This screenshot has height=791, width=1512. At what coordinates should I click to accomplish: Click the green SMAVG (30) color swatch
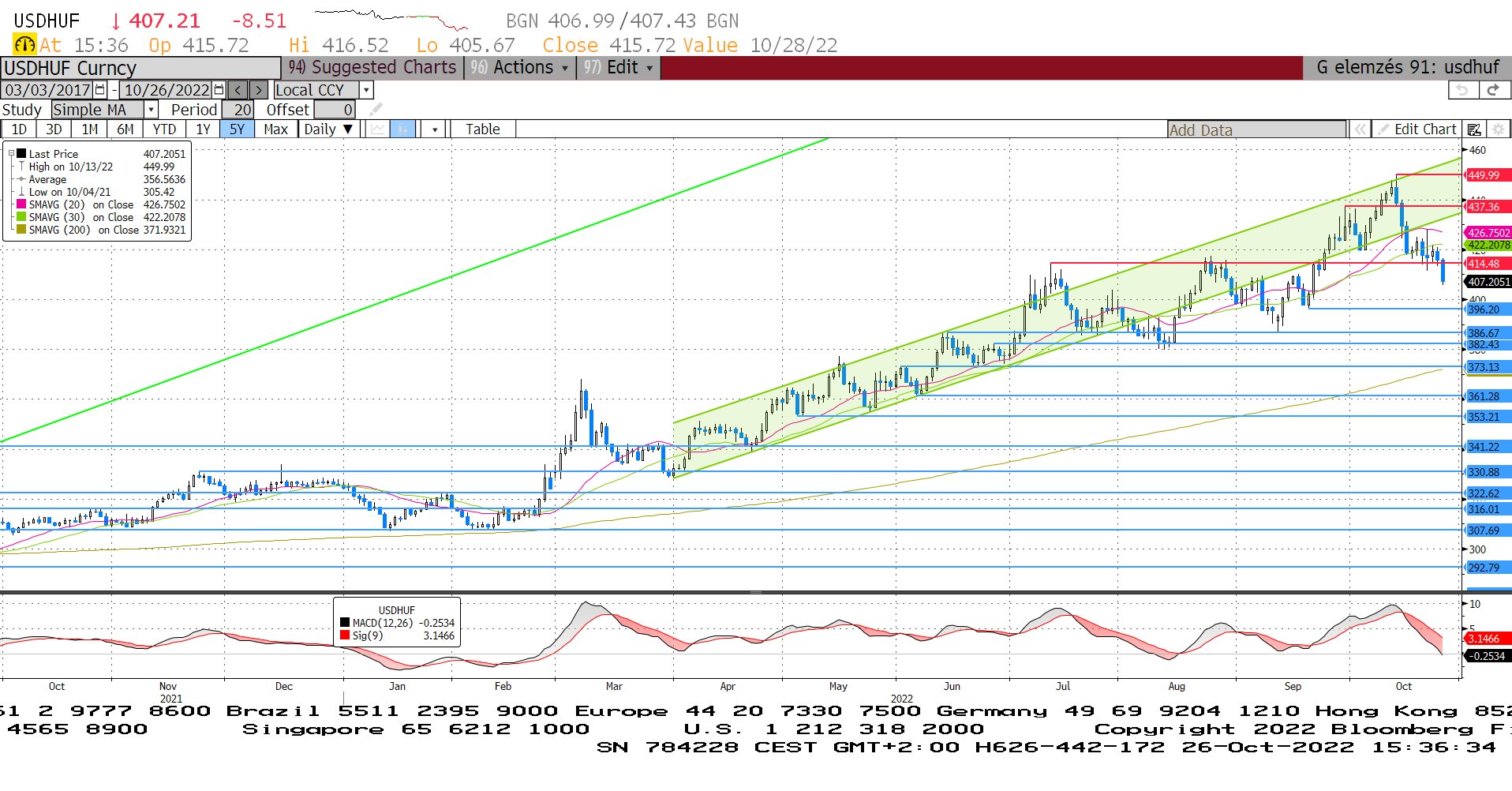click(21, 217)
